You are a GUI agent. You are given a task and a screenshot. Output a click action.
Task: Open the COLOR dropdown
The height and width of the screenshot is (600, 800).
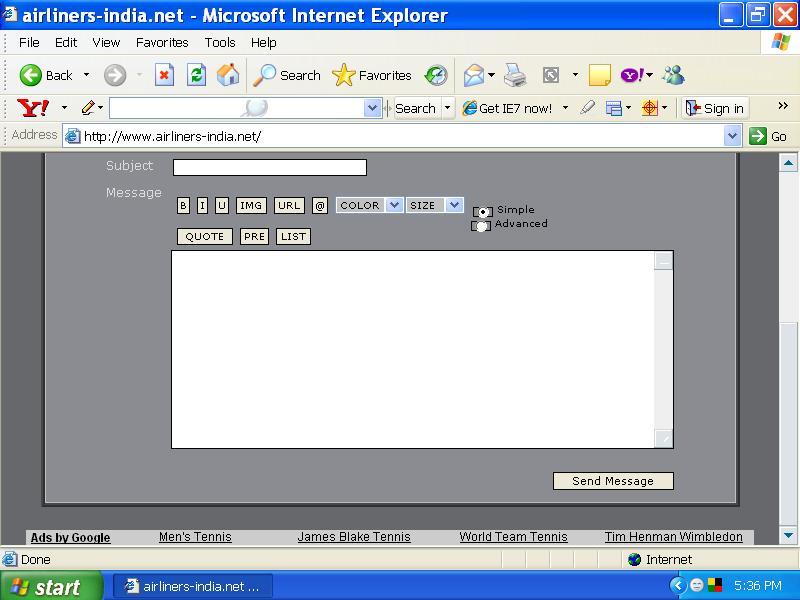pos(370,205)
